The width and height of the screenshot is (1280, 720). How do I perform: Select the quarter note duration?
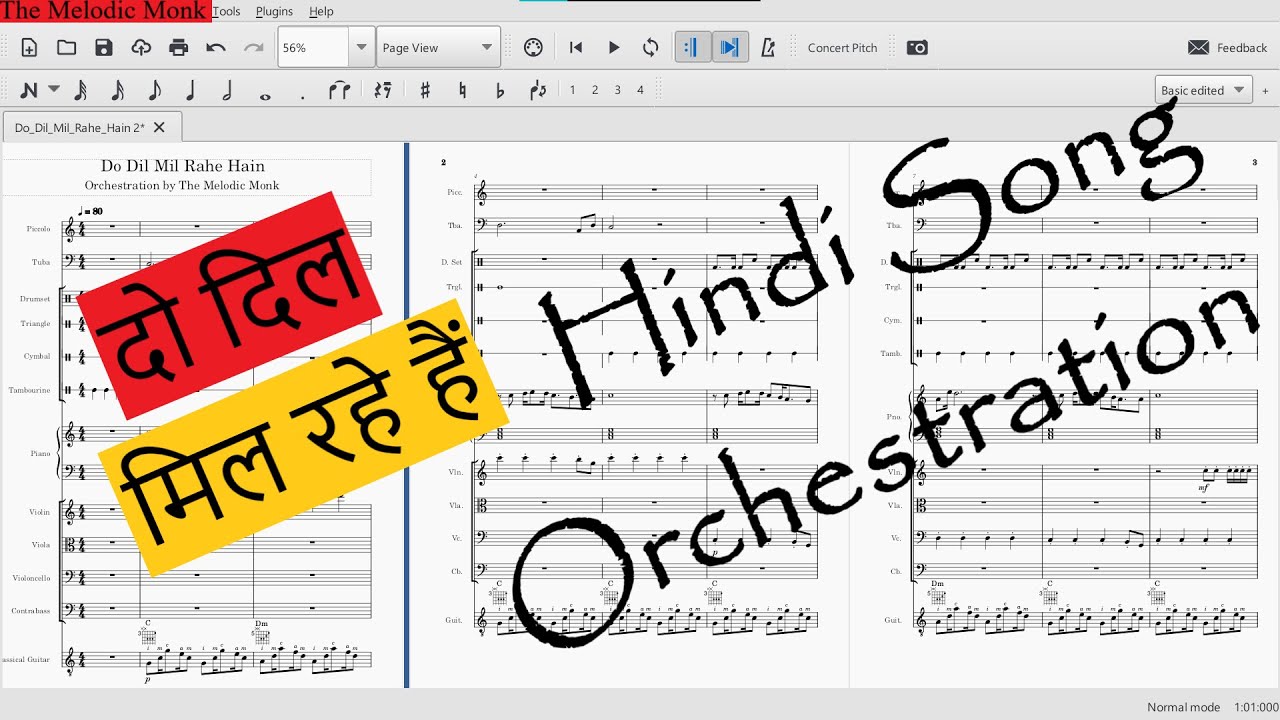[190, 90]
